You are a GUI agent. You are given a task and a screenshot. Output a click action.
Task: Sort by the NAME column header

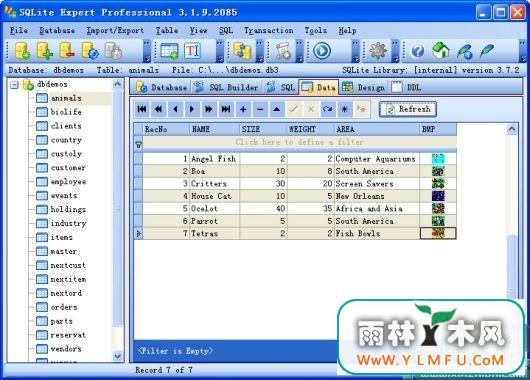(x=214, y=129)
